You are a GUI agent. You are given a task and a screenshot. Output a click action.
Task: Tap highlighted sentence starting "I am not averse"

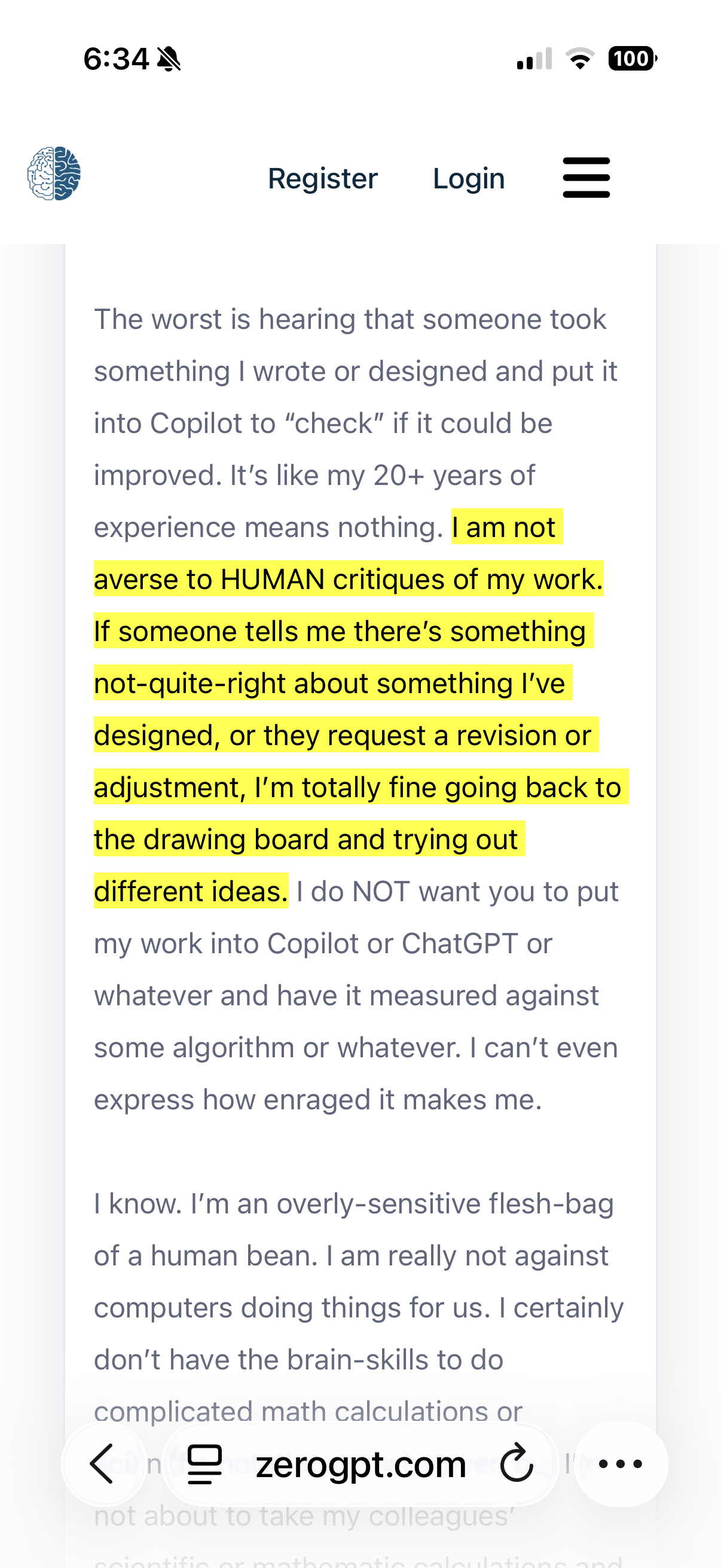[x=348, y=553]
